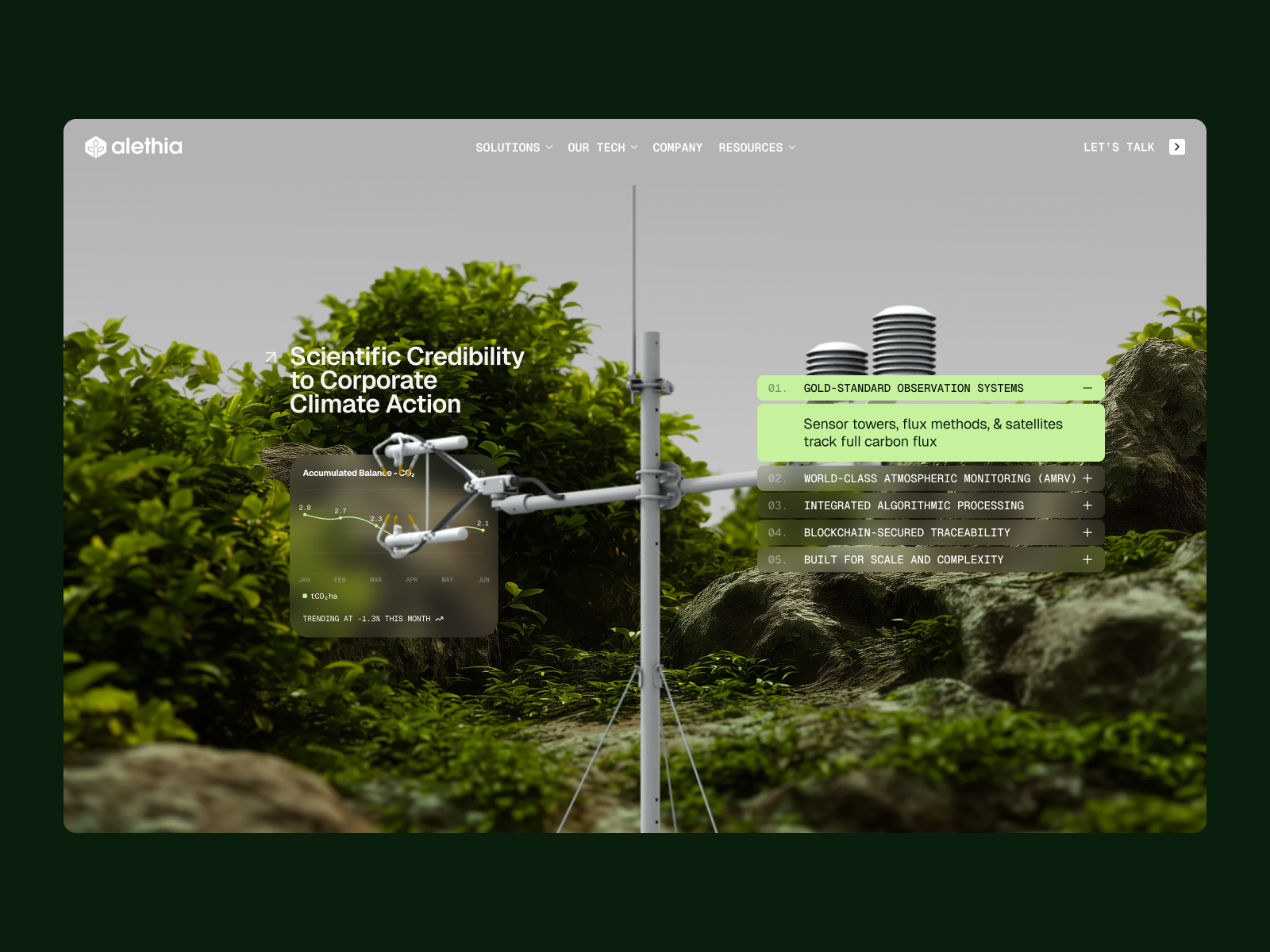Collapse Gold-Standard Observation Systems with minus icon

click(x=1087, y=388)
